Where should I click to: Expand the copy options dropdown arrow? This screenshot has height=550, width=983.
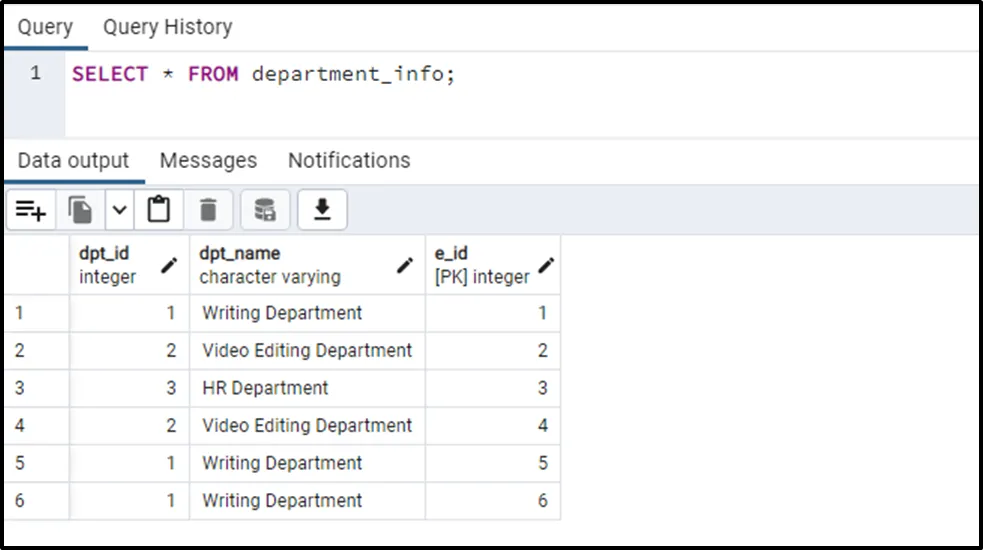point(119,210)
